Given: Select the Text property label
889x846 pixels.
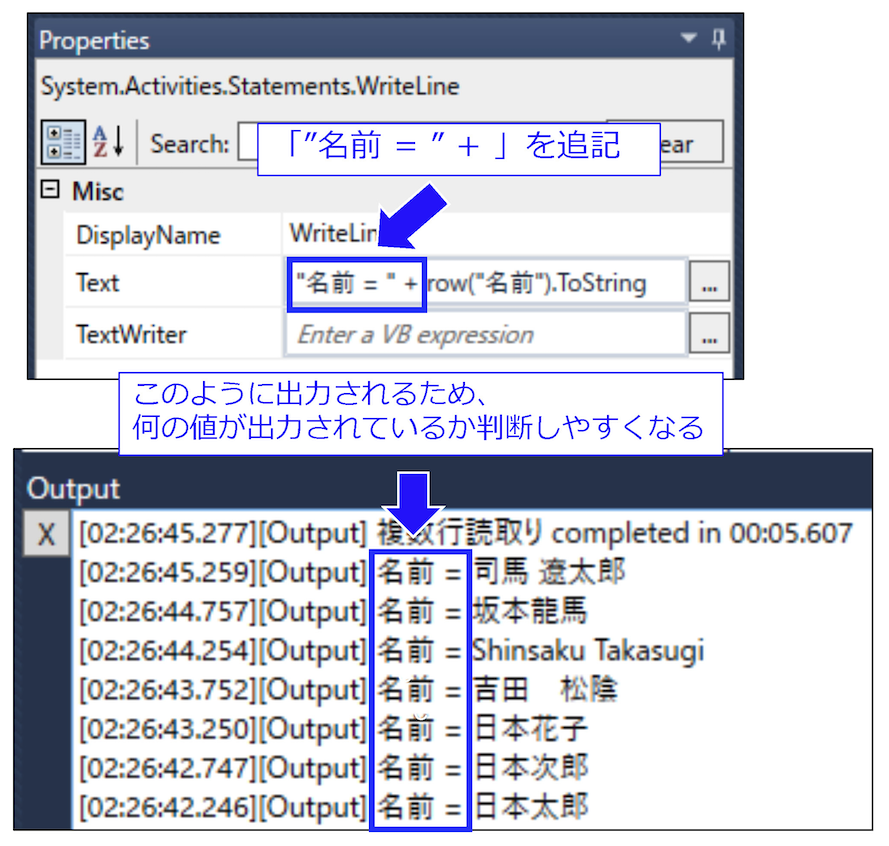Looking at the screenshot, I should pyautogui.click(x=98, y=282).
